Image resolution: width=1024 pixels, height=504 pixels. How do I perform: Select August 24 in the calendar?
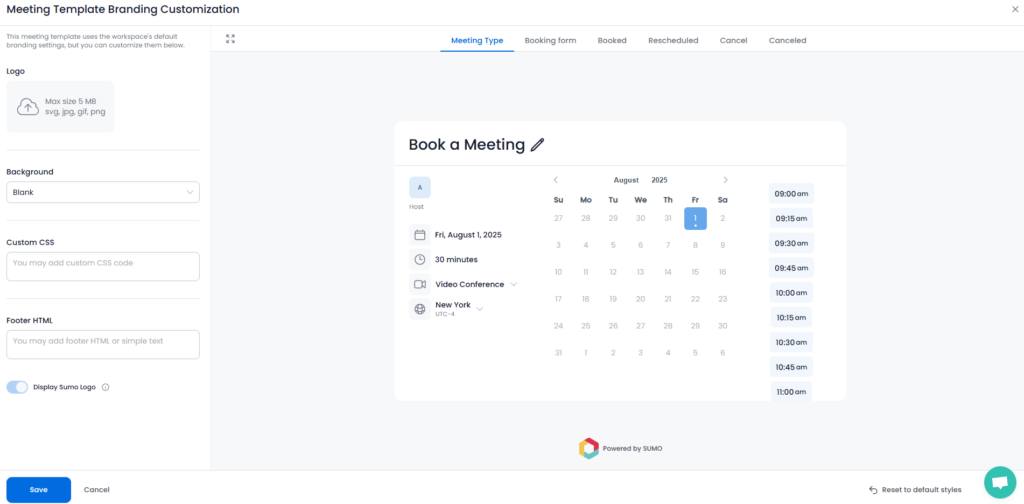click(x=558, y=326)
